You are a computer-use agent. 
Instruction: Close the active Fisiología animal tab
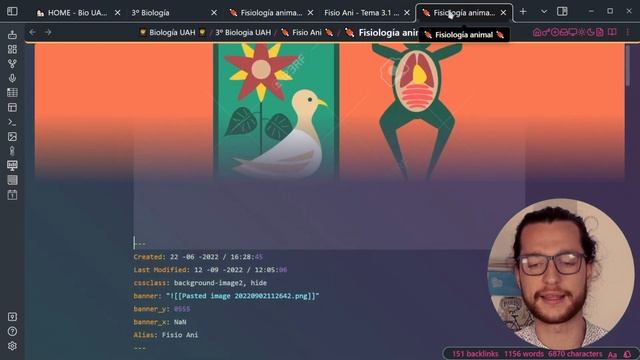[503, 13]
